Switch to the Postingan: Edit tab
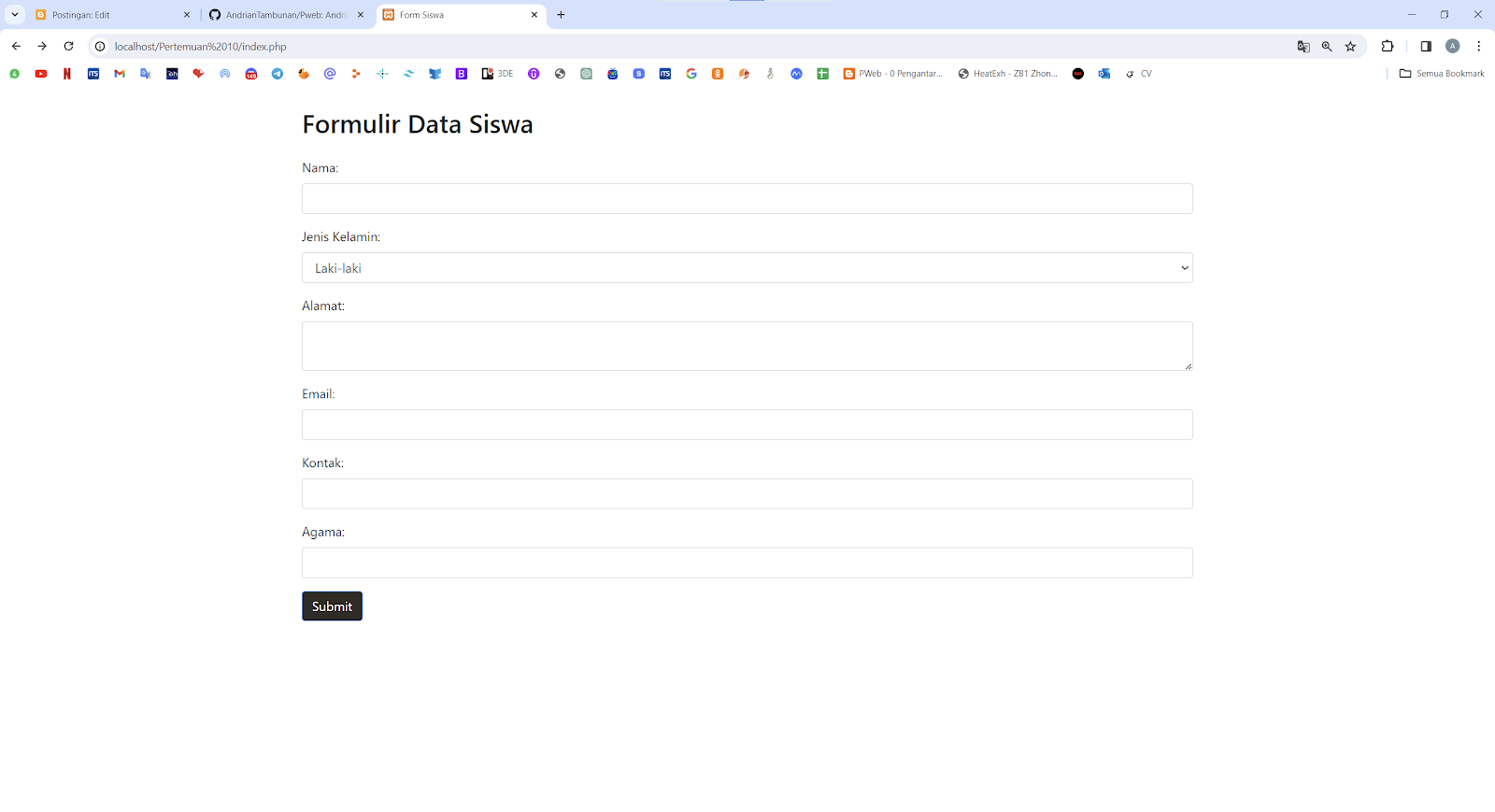This screenshot has width=1495, height=812. [112, 15]
